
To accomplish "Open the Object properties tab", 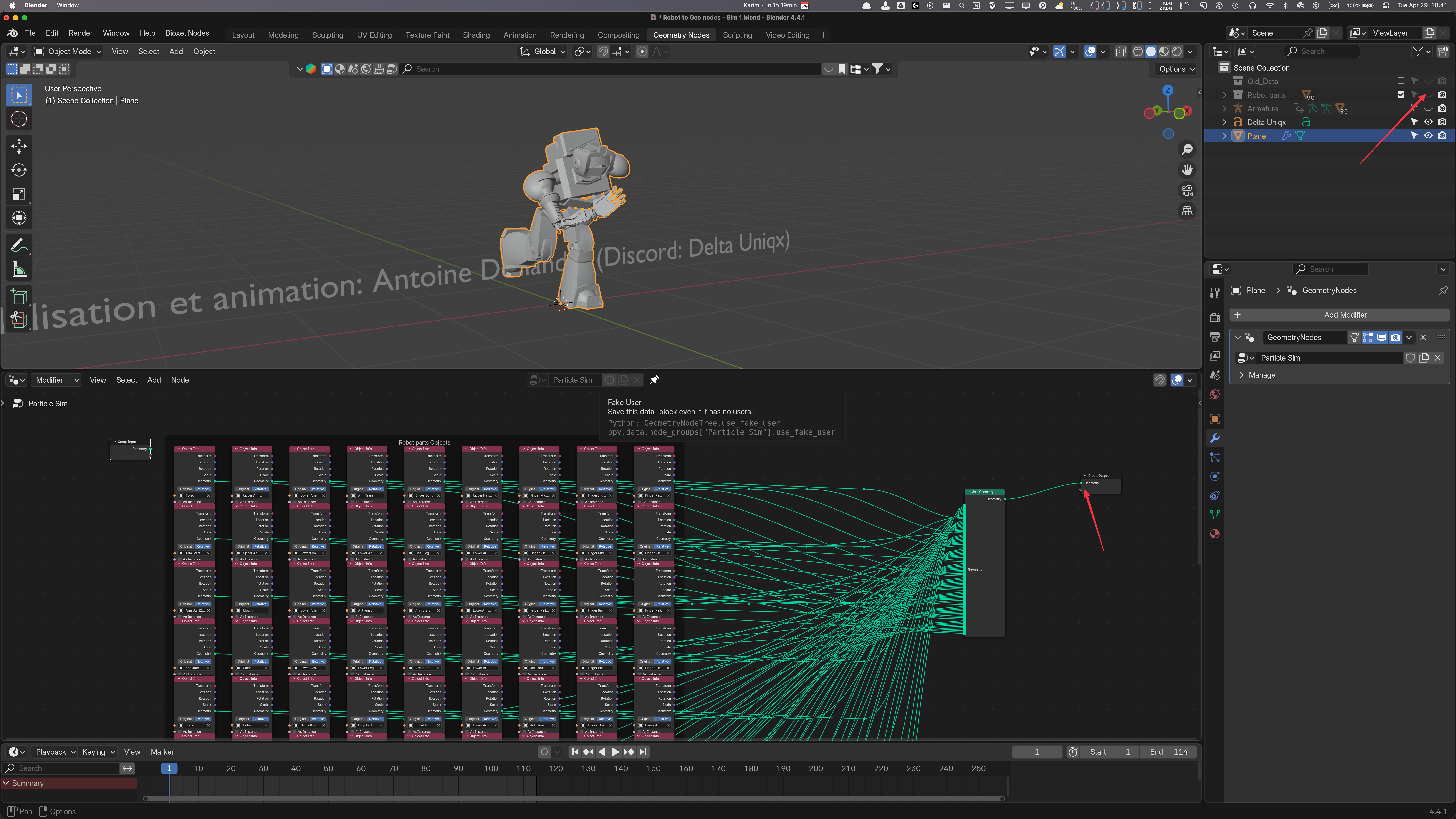I will tap(1215, 419).
